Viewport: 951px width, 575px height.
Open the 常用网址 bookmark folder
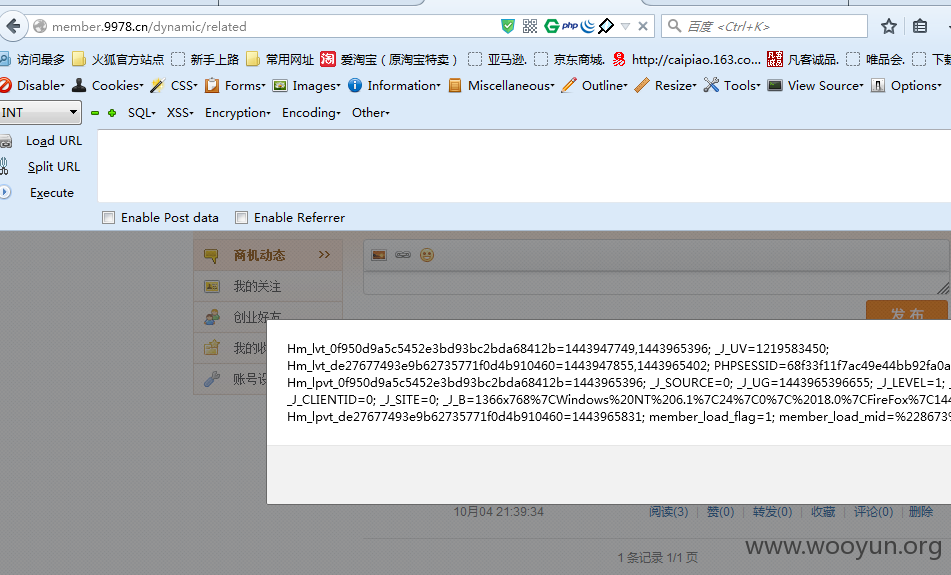pyautogui.click(x=280, y=59)
